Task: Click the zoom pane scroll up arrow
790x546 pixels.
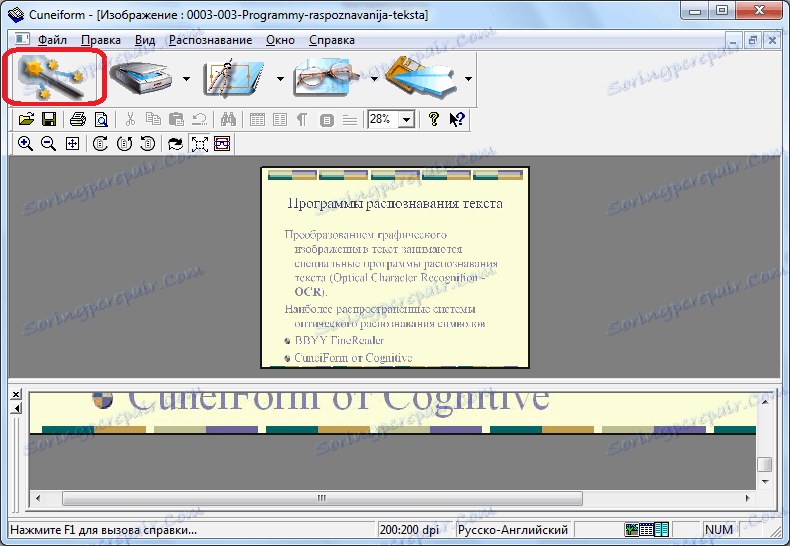Action: pyautogui.click(x=765, y=401)
